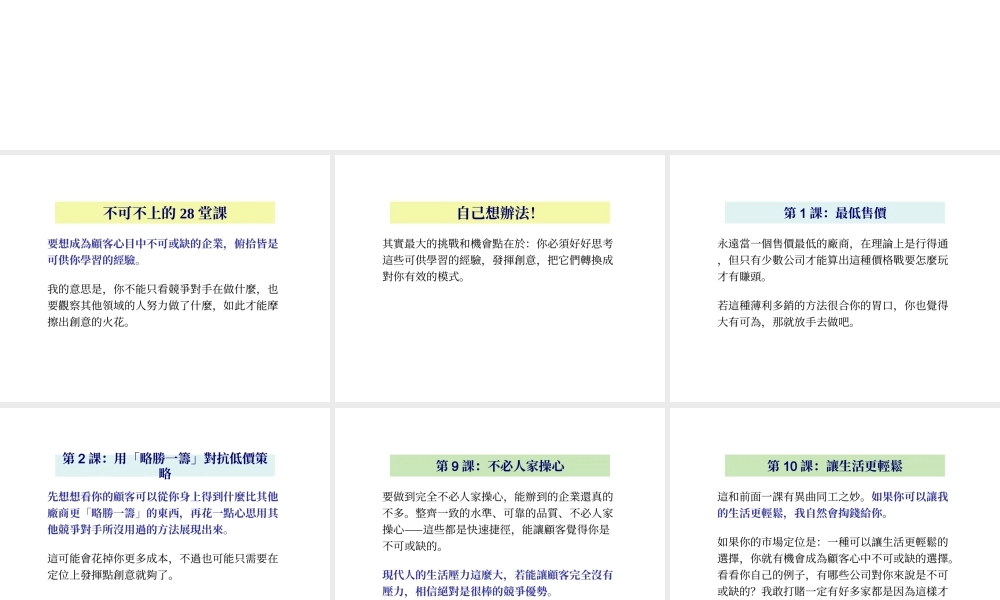Select the 第 9 課: 不必人家操心 slide
This screenshot has height=600, width=1000.
(x=498, y=510)
